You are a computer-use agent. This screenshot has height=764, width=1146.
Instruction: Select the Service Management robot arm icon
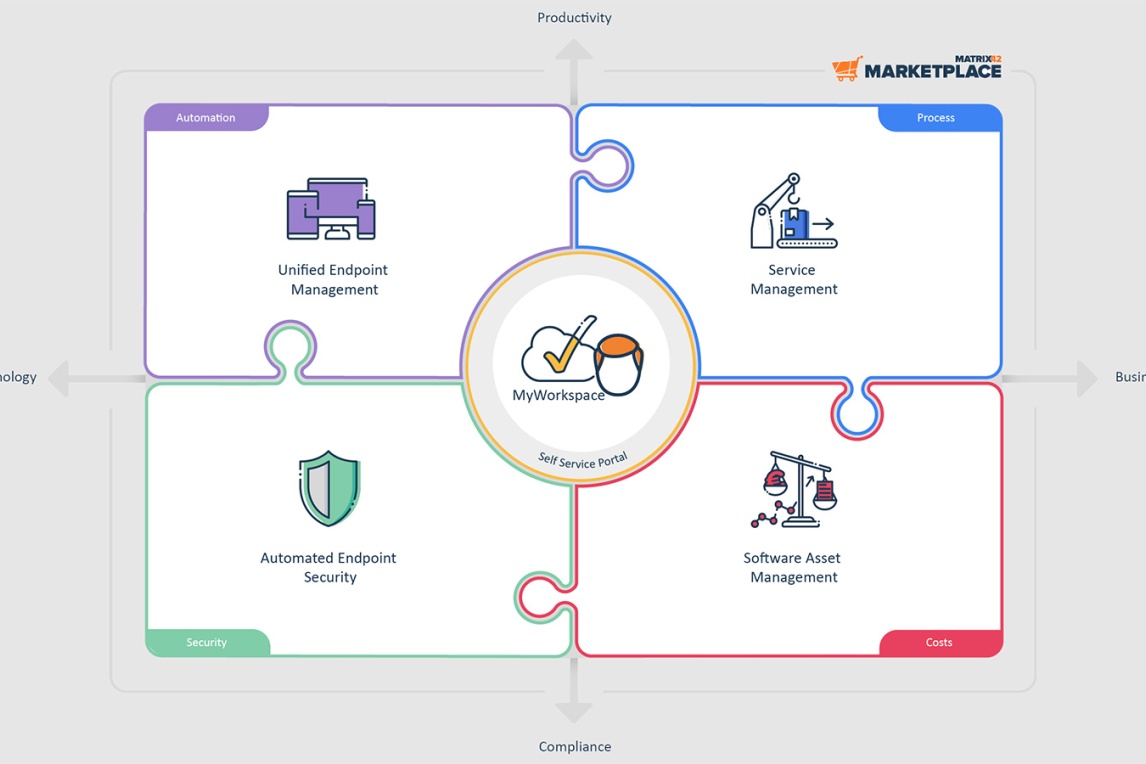coord(793,211)
